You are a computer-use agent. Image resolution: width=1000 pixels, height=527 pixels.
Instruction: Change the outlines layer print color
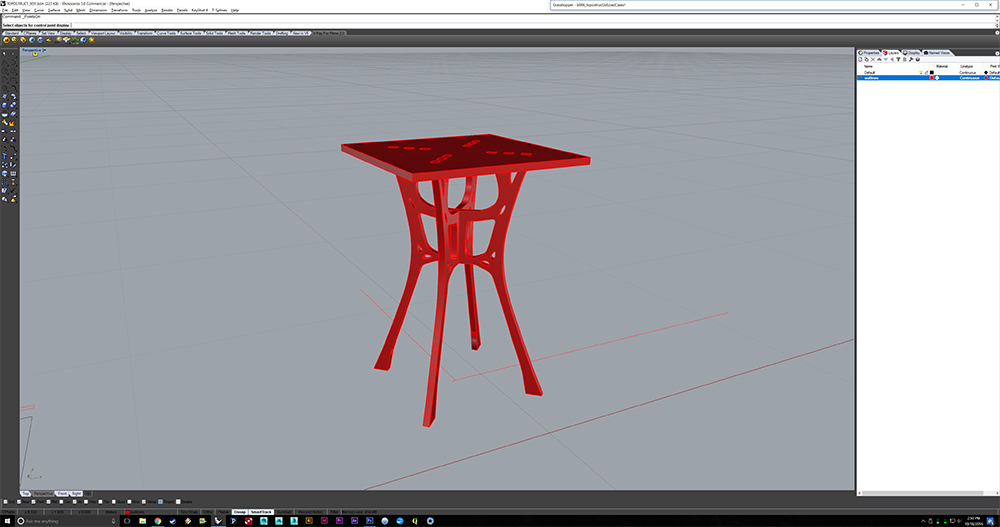point(986,78)
